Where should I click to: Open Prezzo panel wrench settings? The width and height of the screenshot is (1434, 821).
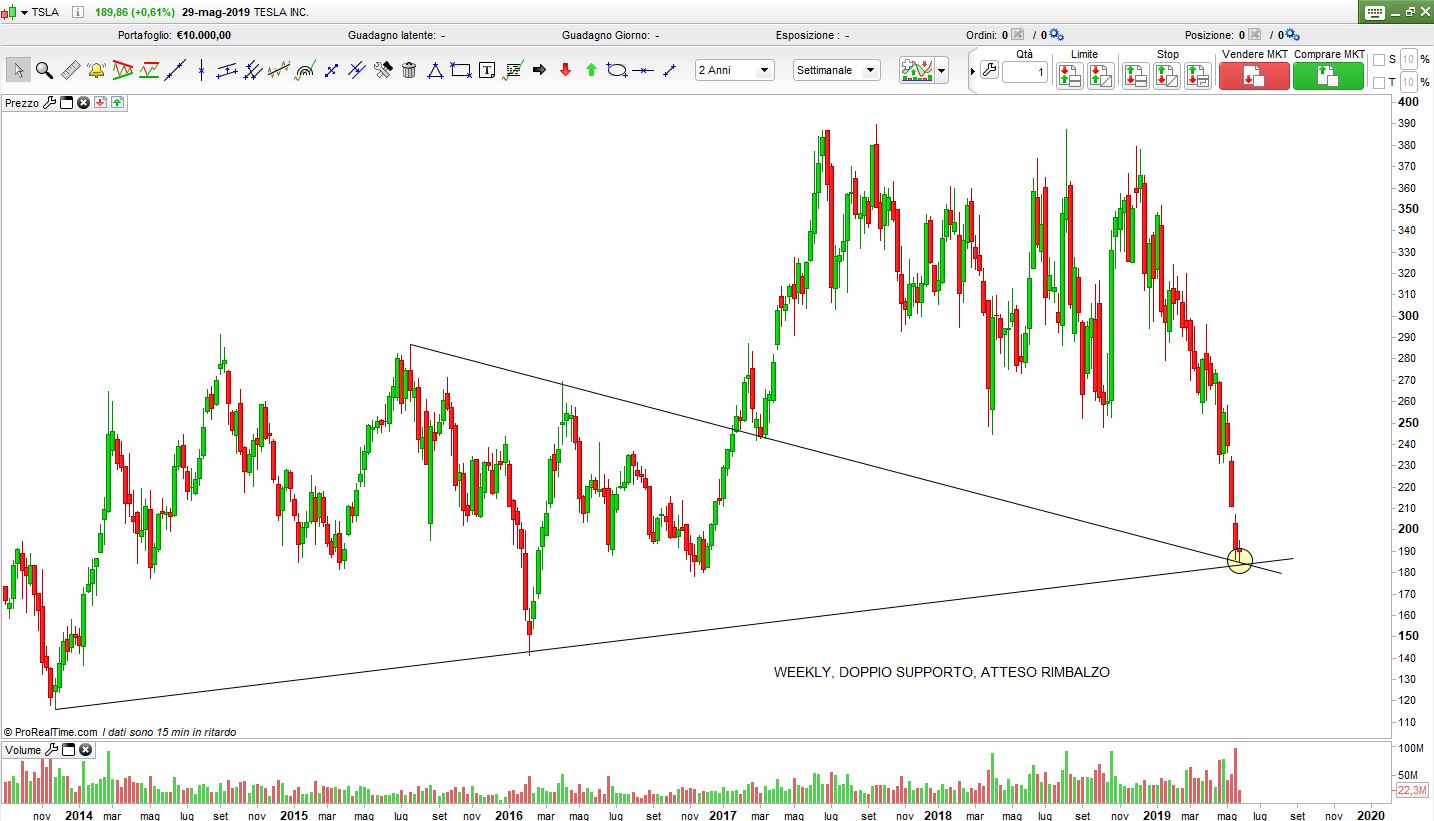(50, 103)
